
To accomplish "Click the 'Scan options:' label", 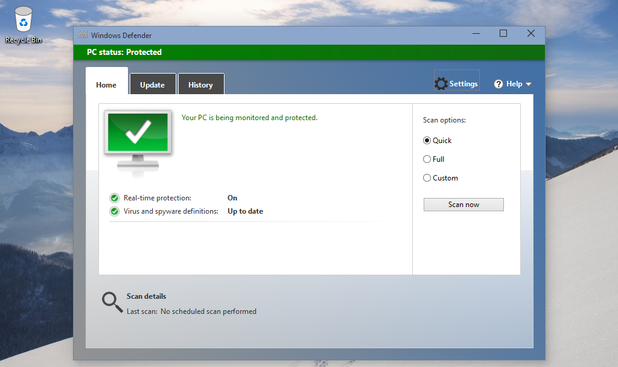I will point(444,120).
